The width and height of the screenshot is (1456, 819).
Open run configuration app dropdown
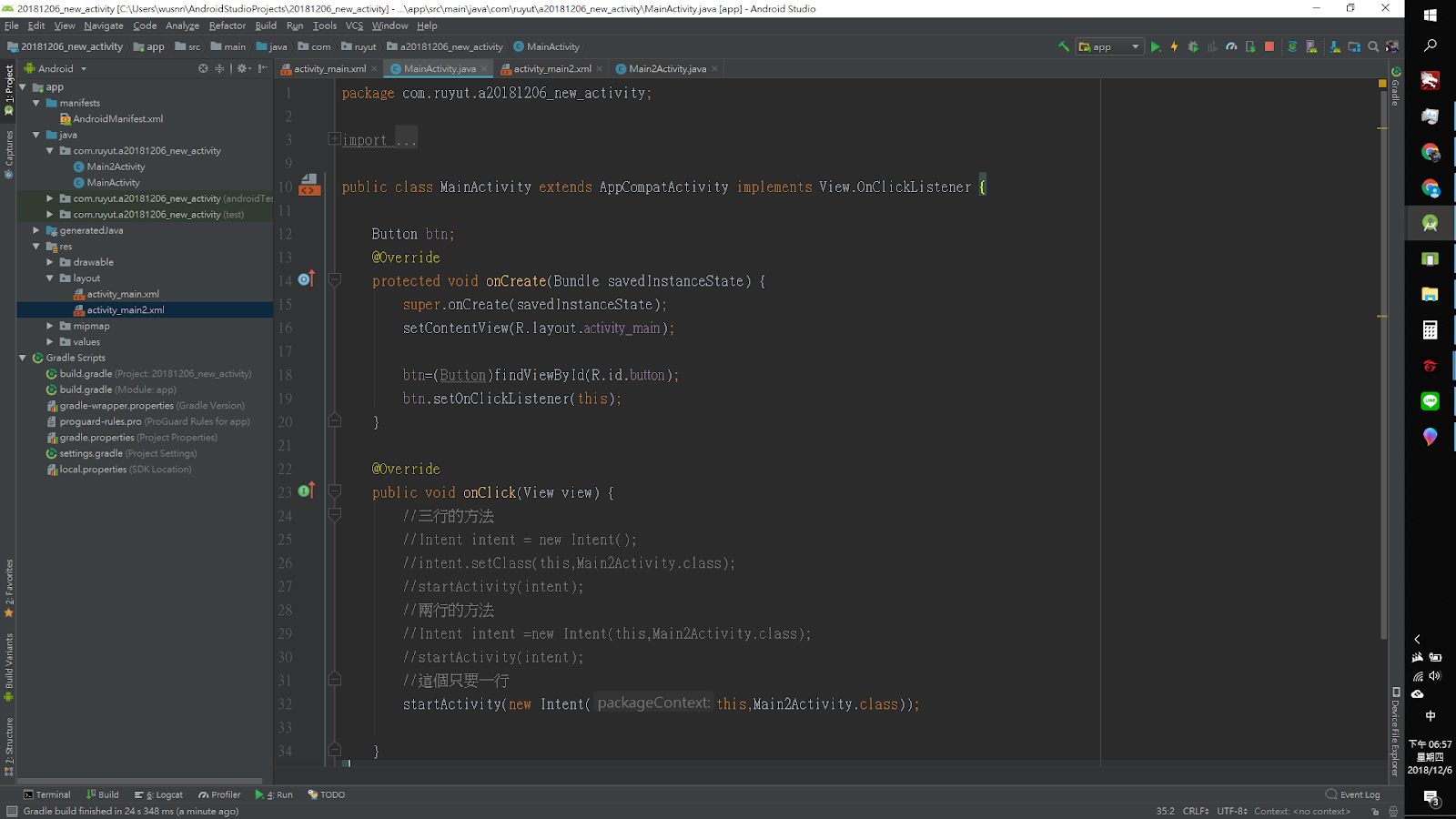pos(1109,46)
